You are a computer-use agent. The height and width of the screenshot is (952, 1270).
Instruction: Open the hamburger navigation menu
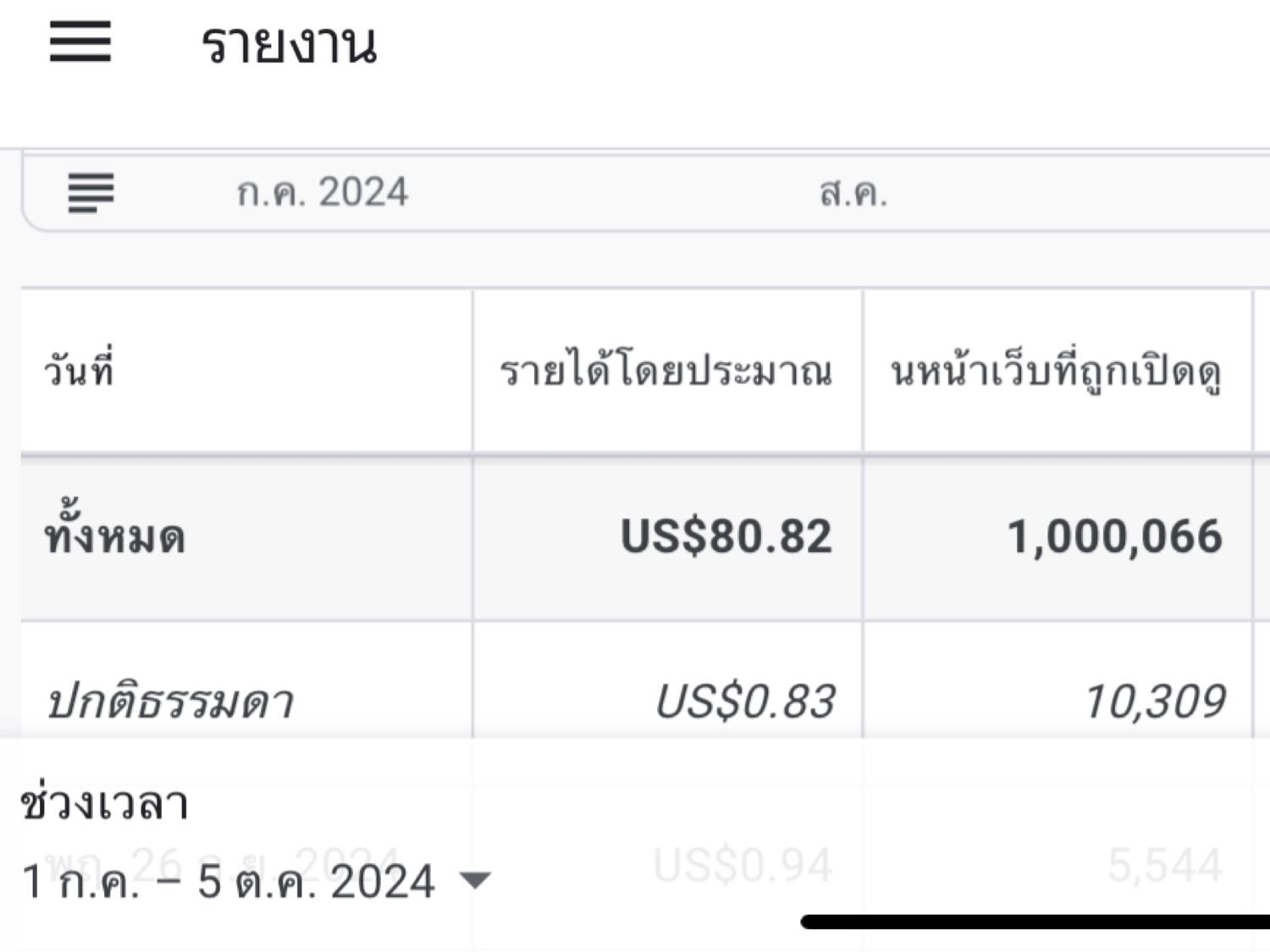point(80,41)
